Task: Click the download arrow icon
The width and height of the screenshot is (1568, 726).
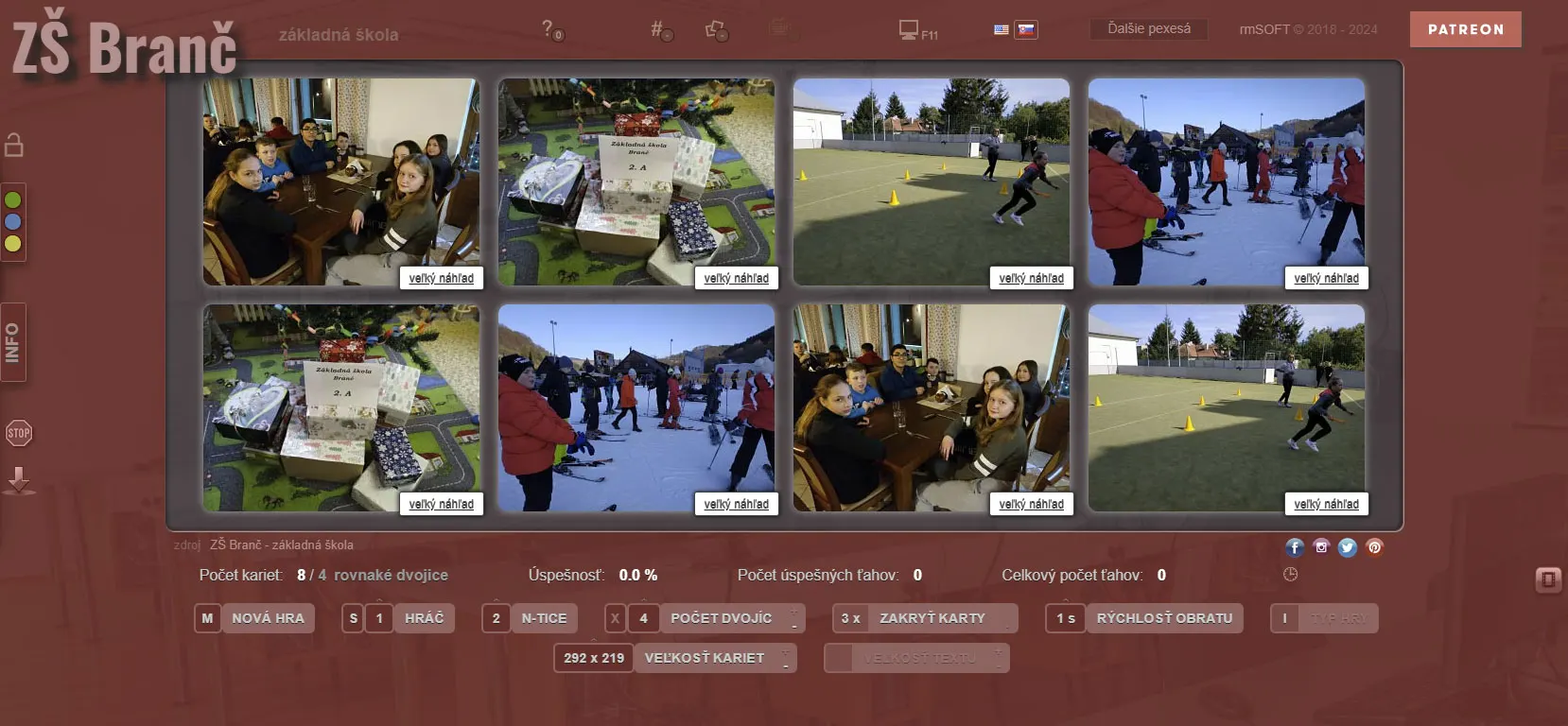Action: pyautogui.click(x=19, y=480)
